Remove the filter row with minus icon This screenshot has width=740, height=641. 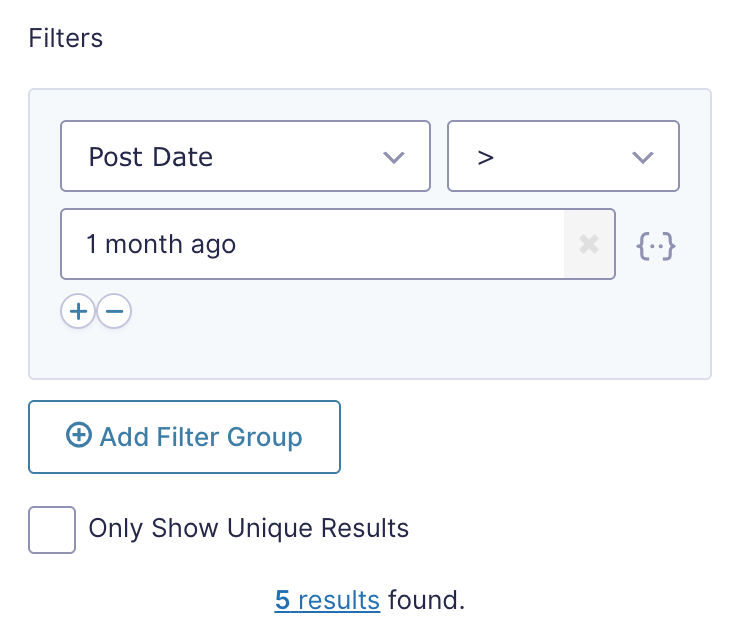(x=114, y=311)
